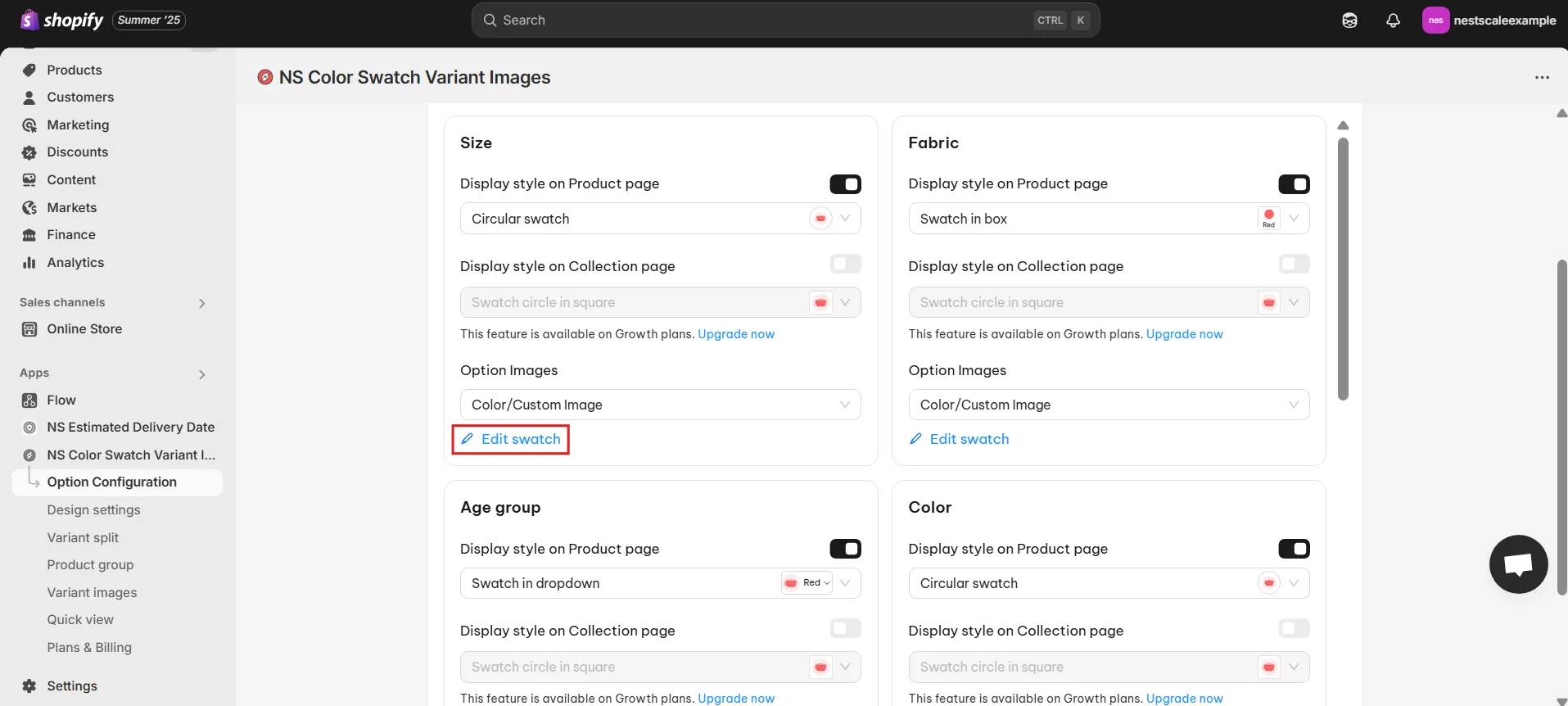The image size is (1568, 706).
Task: Click Upgrade now in Fabric card
Action: pyautogui.click(x=1185, y=334)
